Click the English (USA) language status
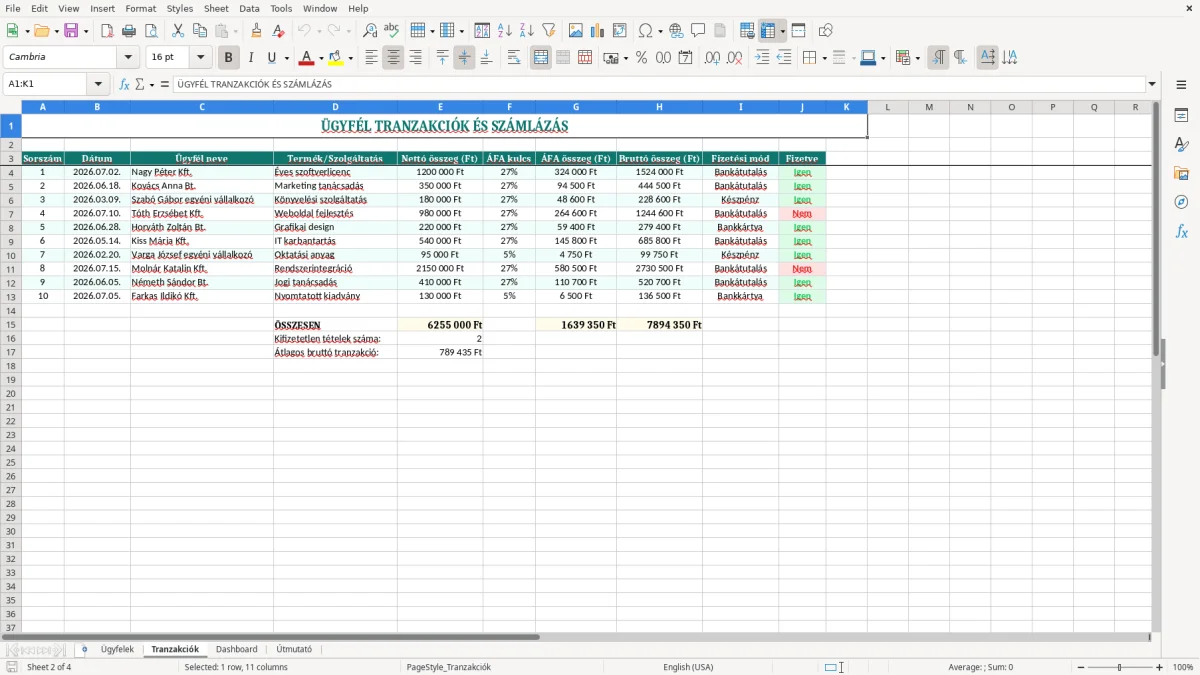 tap(688, 667)
